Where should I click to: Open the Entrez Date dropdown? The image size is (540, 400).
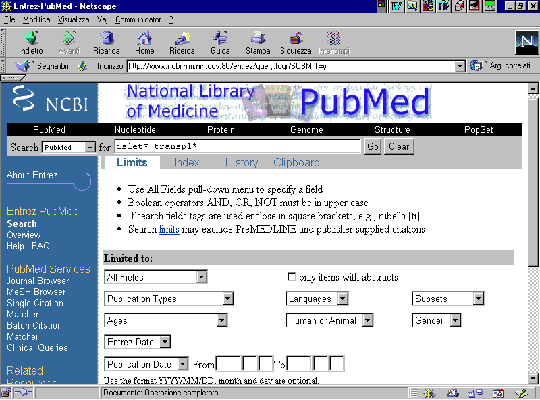point(137,342)
